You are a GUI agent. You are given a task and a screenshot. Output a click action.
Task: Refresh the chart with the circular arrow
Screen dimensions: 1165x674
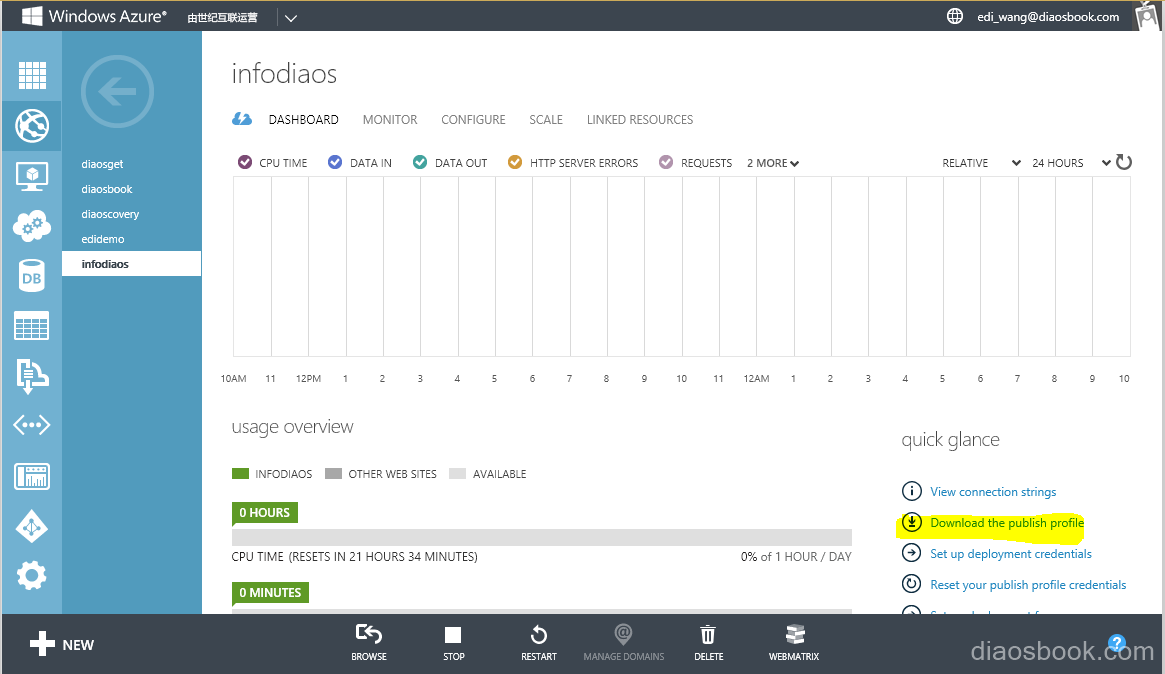click(1124, 162)
